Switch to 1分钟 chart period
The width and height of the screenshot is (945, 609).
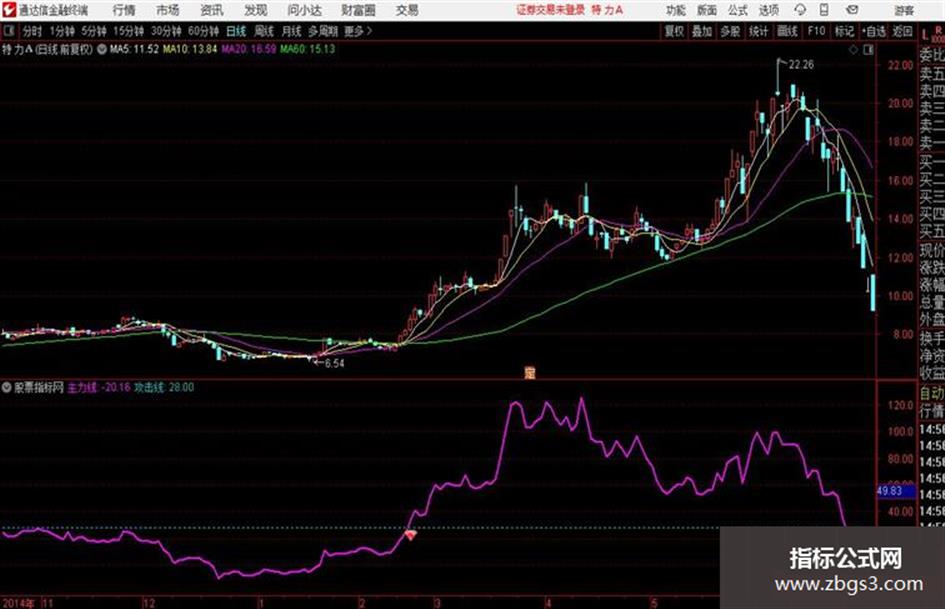(62, 31)
